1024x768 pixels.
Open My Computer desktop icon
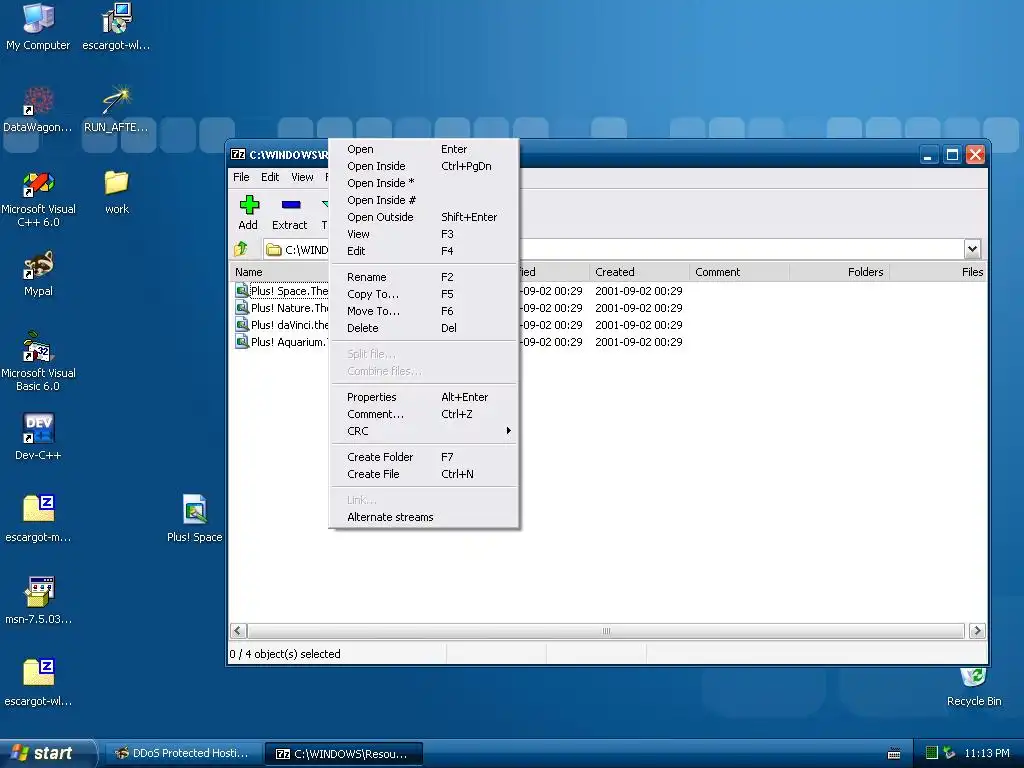38,19
